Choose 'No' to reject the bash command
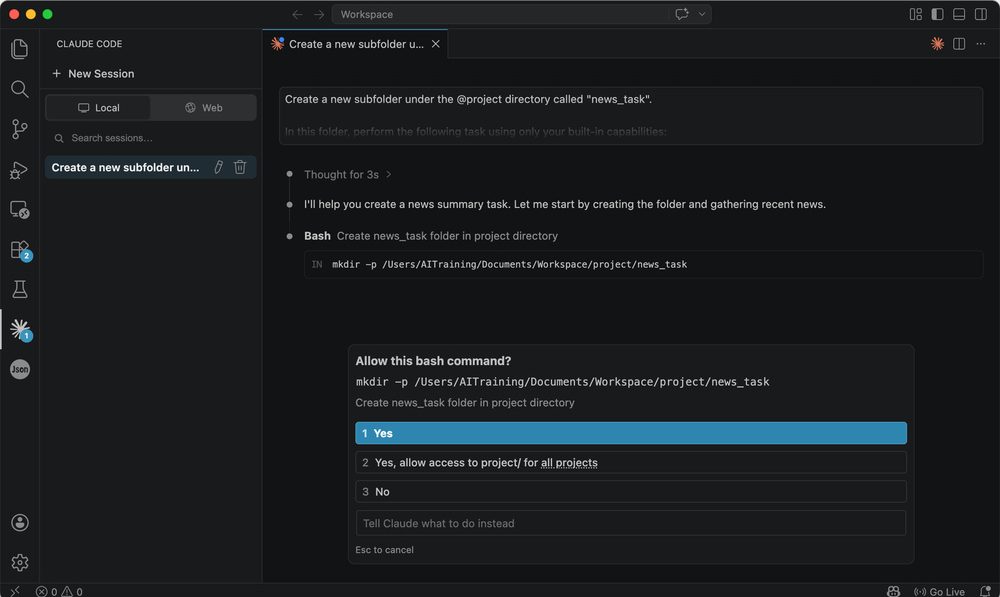Screen dimensions: 1000x597 630,492
